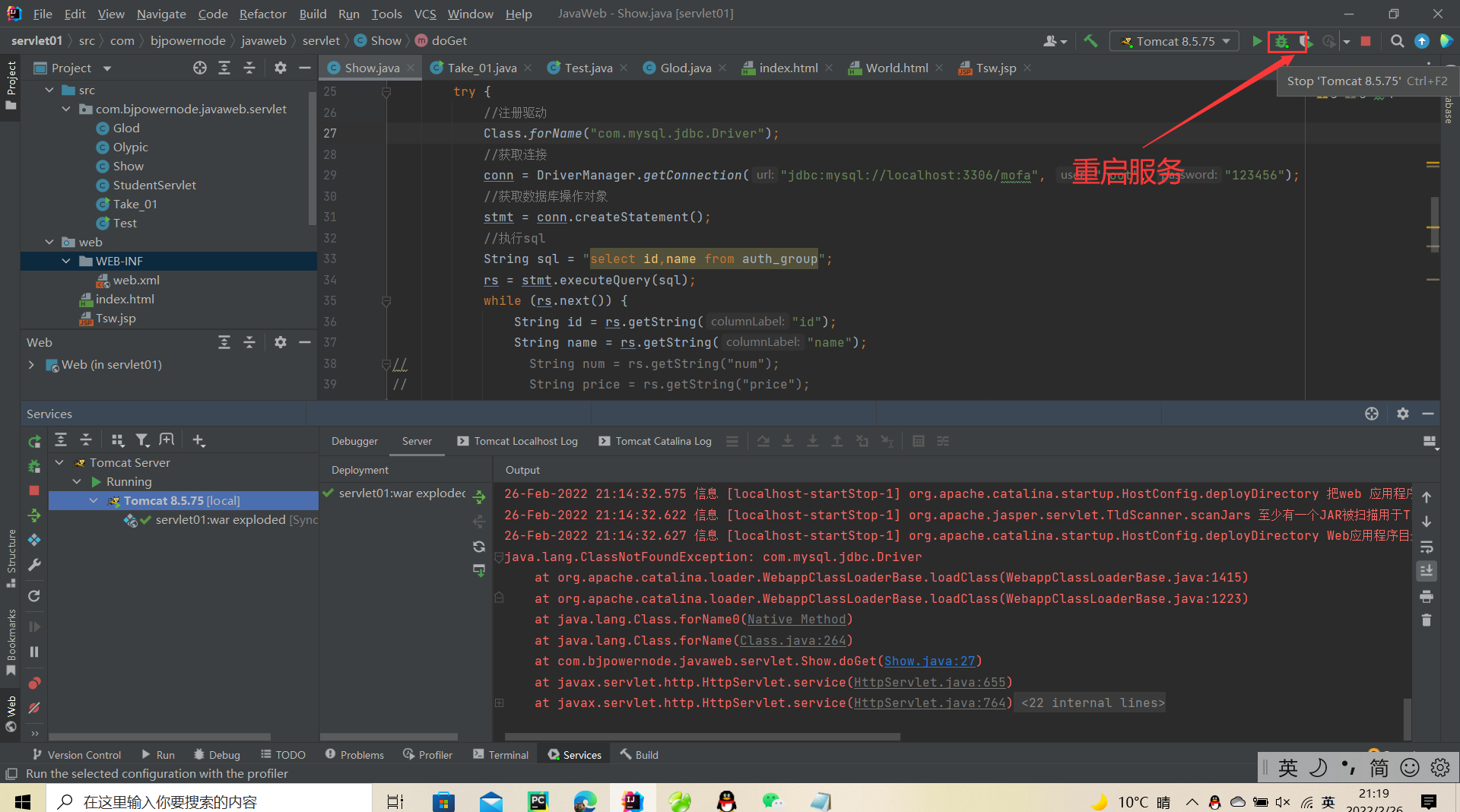Deploy servlet01:war exploded artifact arrow
The height and width of the screenshot is (812, 1460).
[479, 496]
